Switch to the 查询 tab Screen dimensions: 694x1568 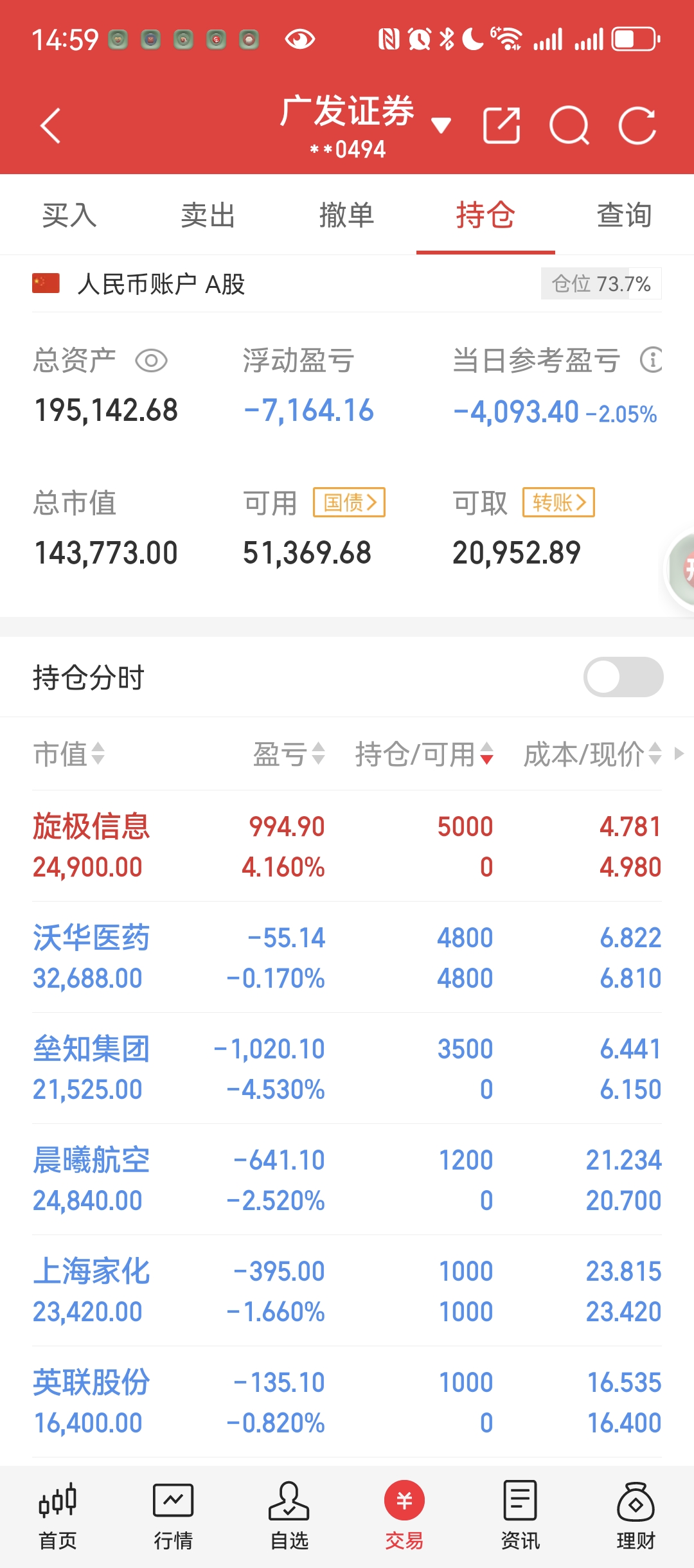click(625, 215)
